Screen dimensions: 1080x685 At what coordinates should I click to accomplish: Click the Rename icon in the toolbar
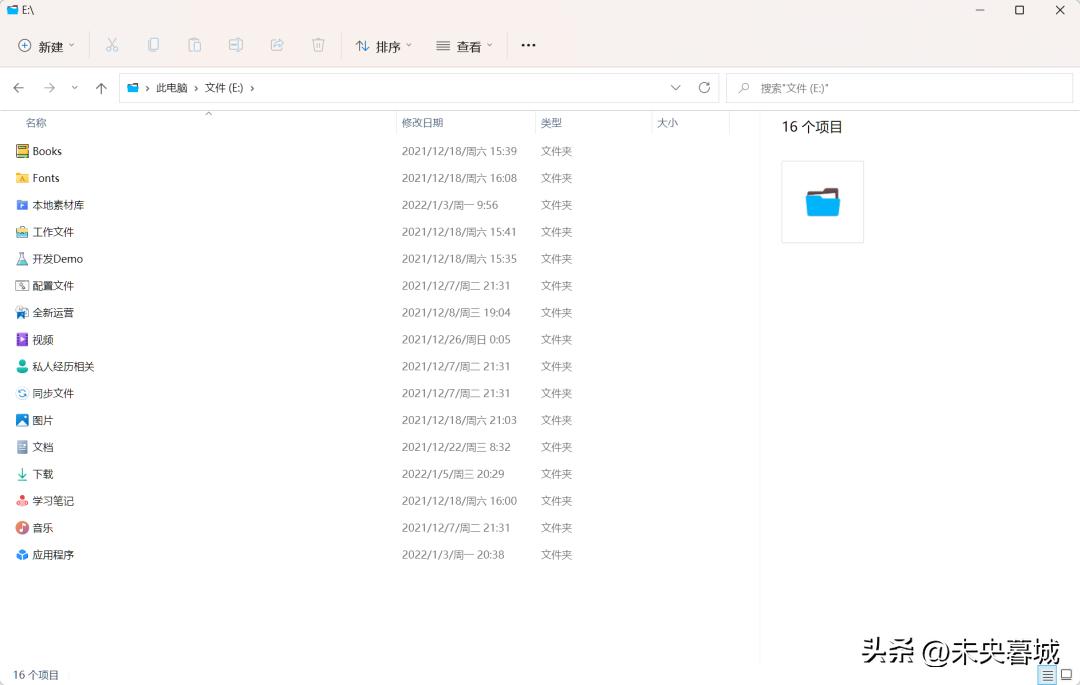tap(236, 45)
